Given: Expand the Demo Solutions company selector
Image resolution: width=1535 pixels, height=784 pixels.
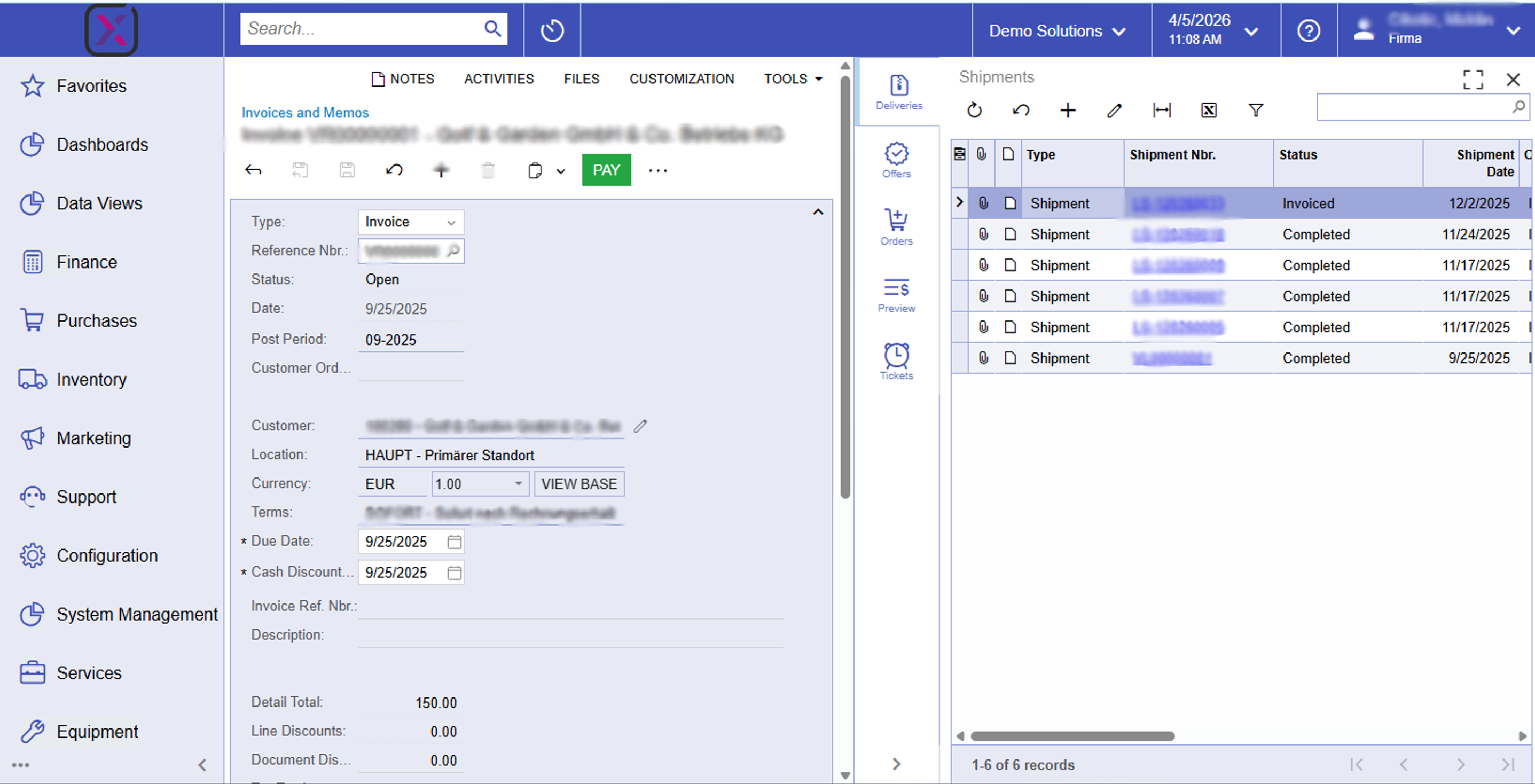Looking at the screenshot, I should pos(1057,31).
